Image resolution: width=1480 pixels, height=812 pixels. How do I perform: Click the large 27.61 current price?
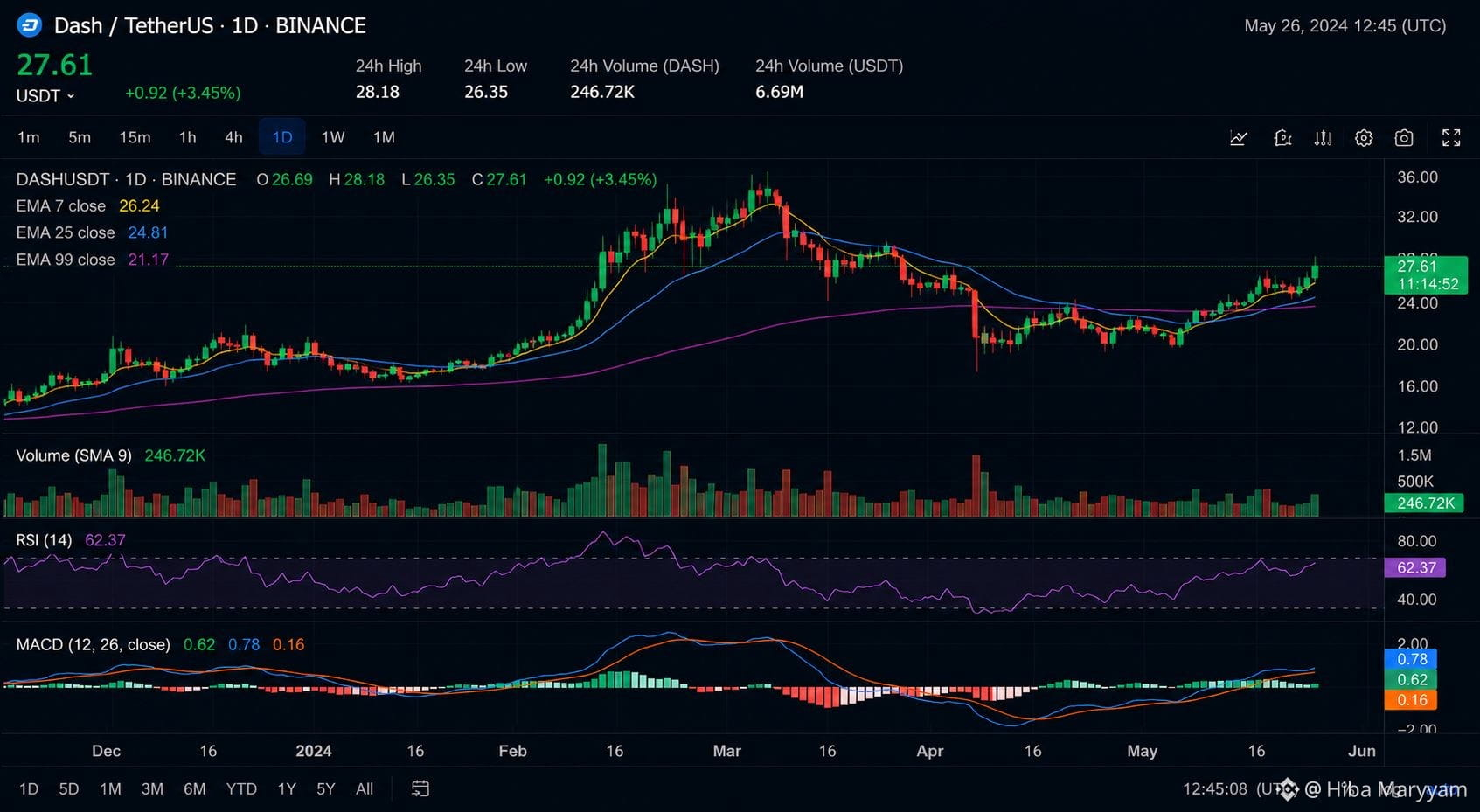click(x=54, y=65)
